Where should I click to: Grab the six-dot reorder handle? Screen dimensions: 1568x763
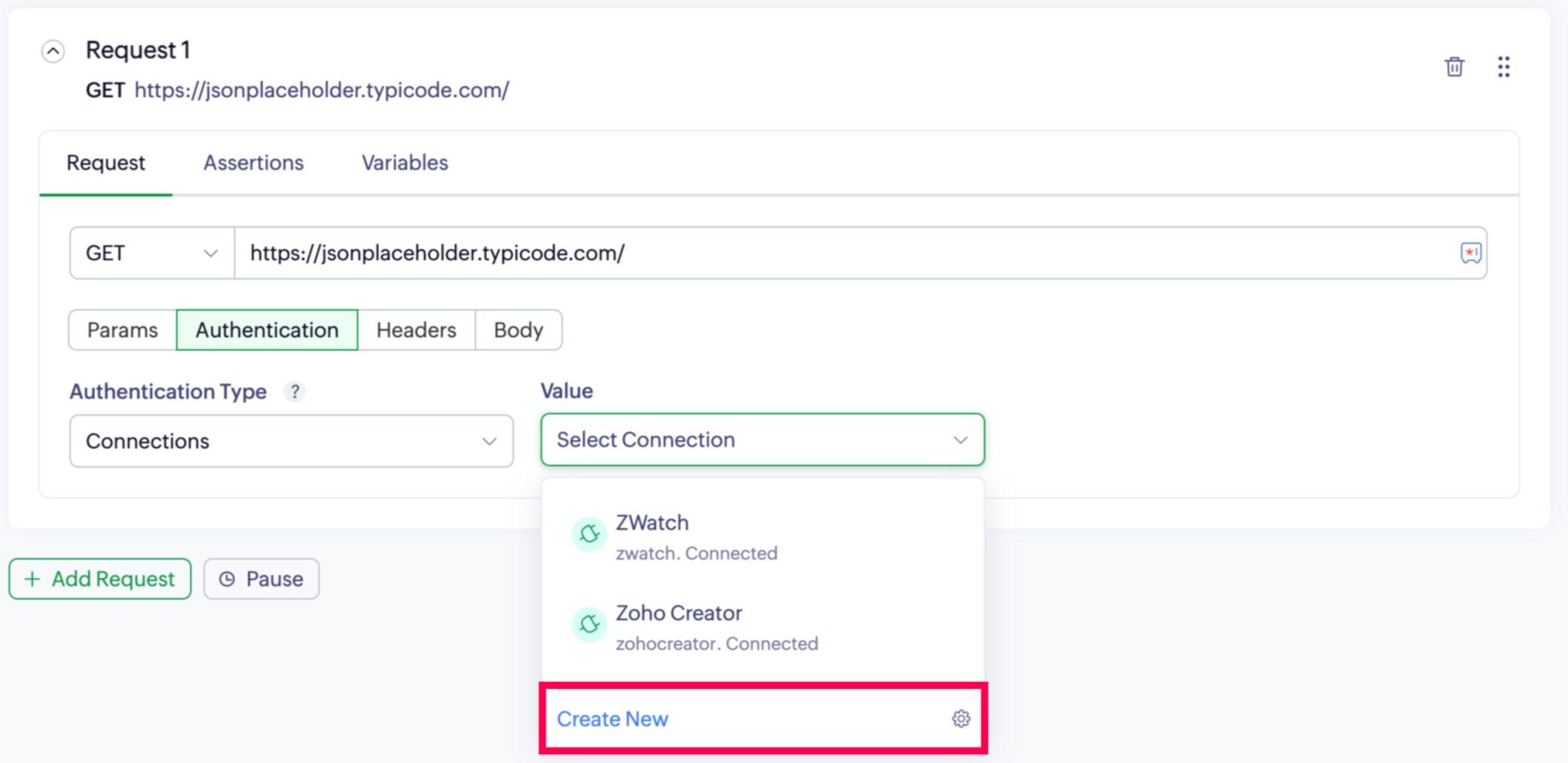click(x=1503, y=67)
